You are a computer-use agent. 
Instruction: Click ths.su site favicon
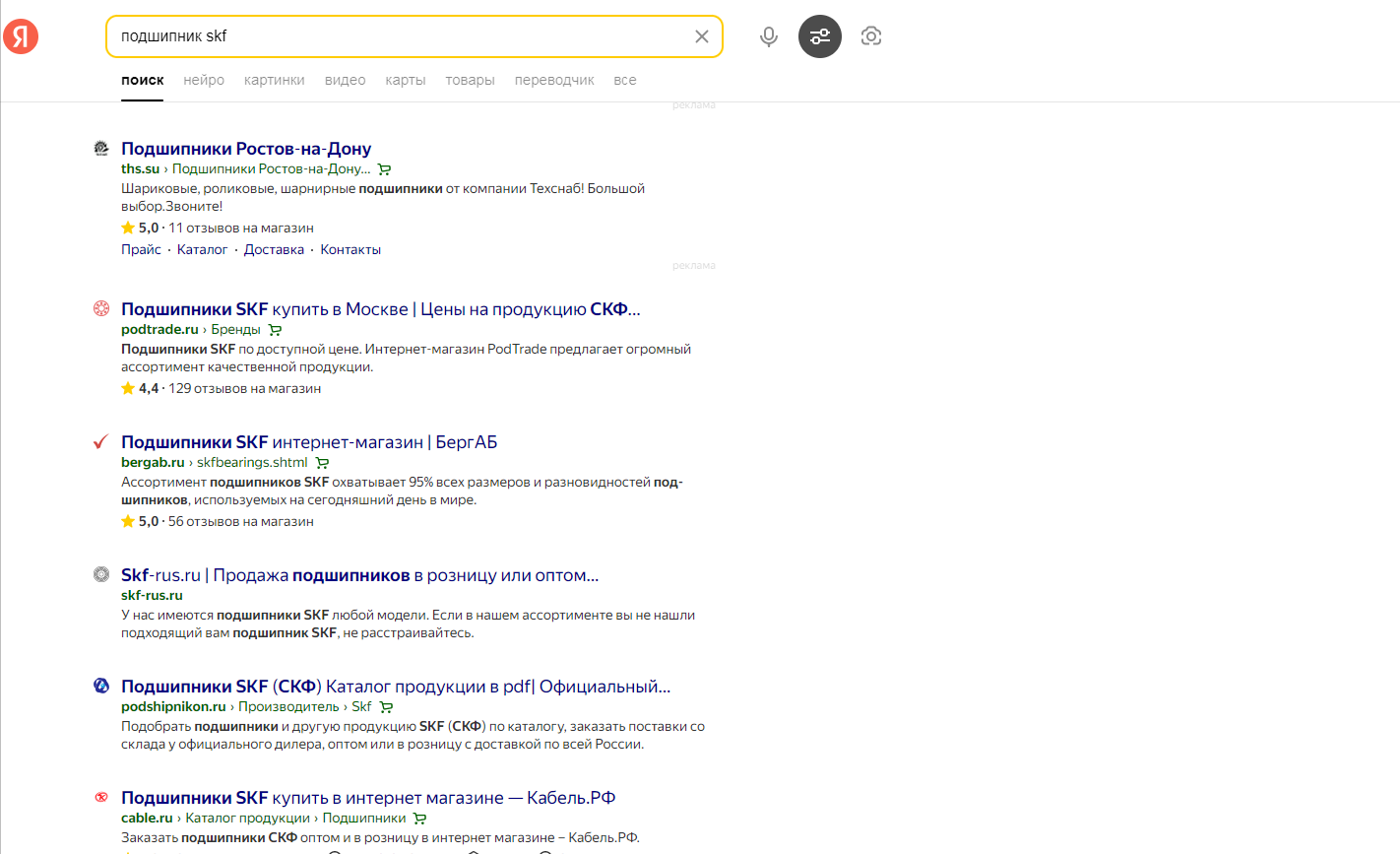(100, 148)
